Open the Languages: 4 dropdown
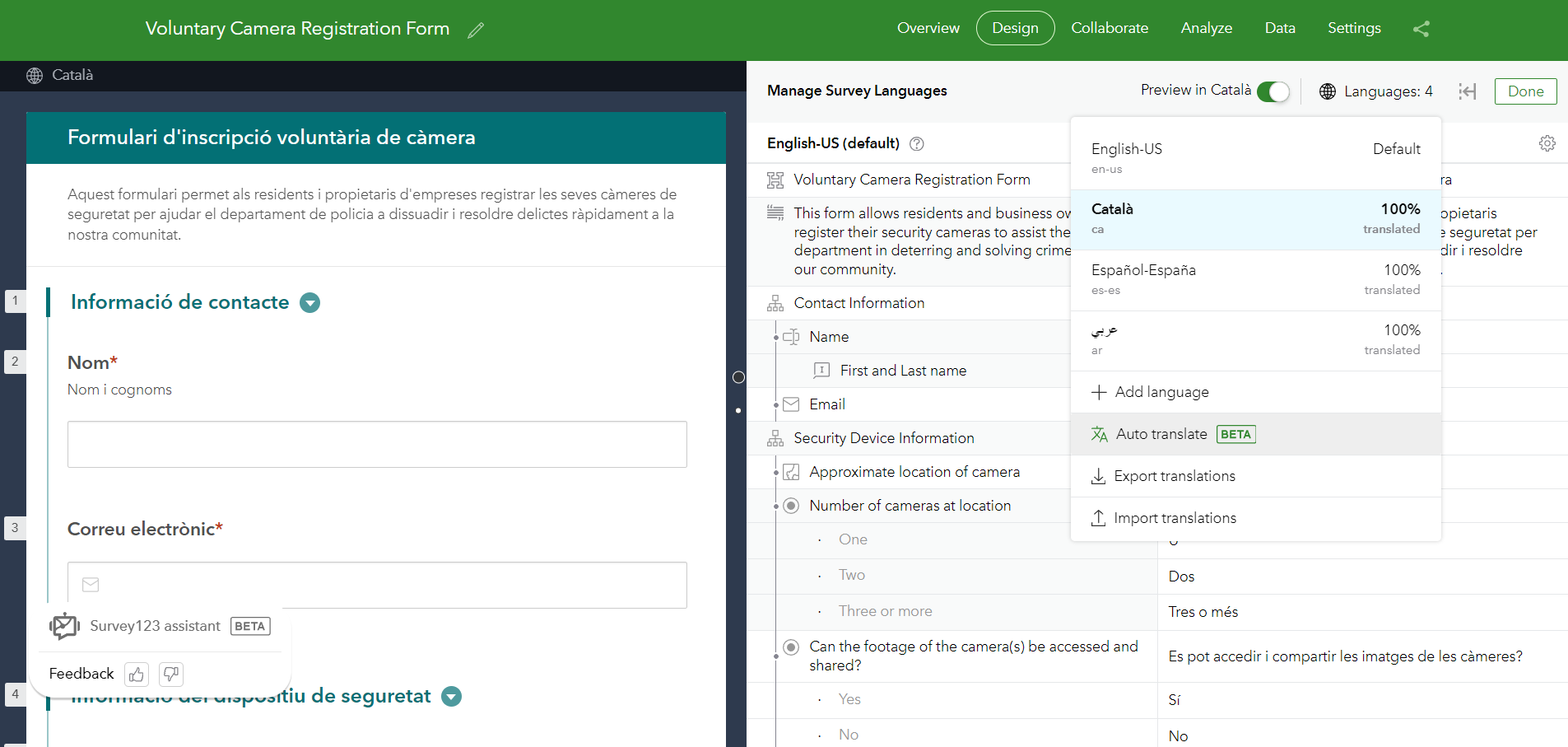This screenshot has width=1568, height=747. point(1375,91)
